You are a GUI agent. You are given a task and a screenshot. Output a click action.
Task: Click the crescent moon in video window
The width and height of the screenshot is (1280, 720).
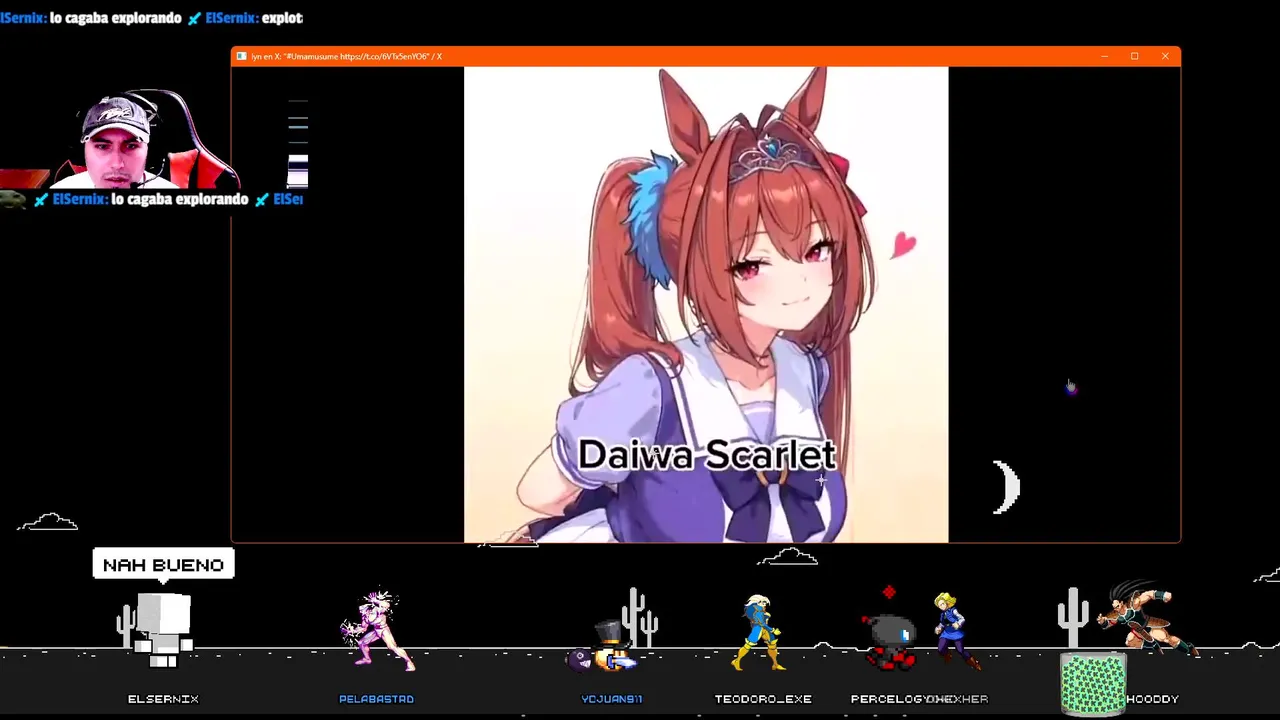click(1006, 487)
